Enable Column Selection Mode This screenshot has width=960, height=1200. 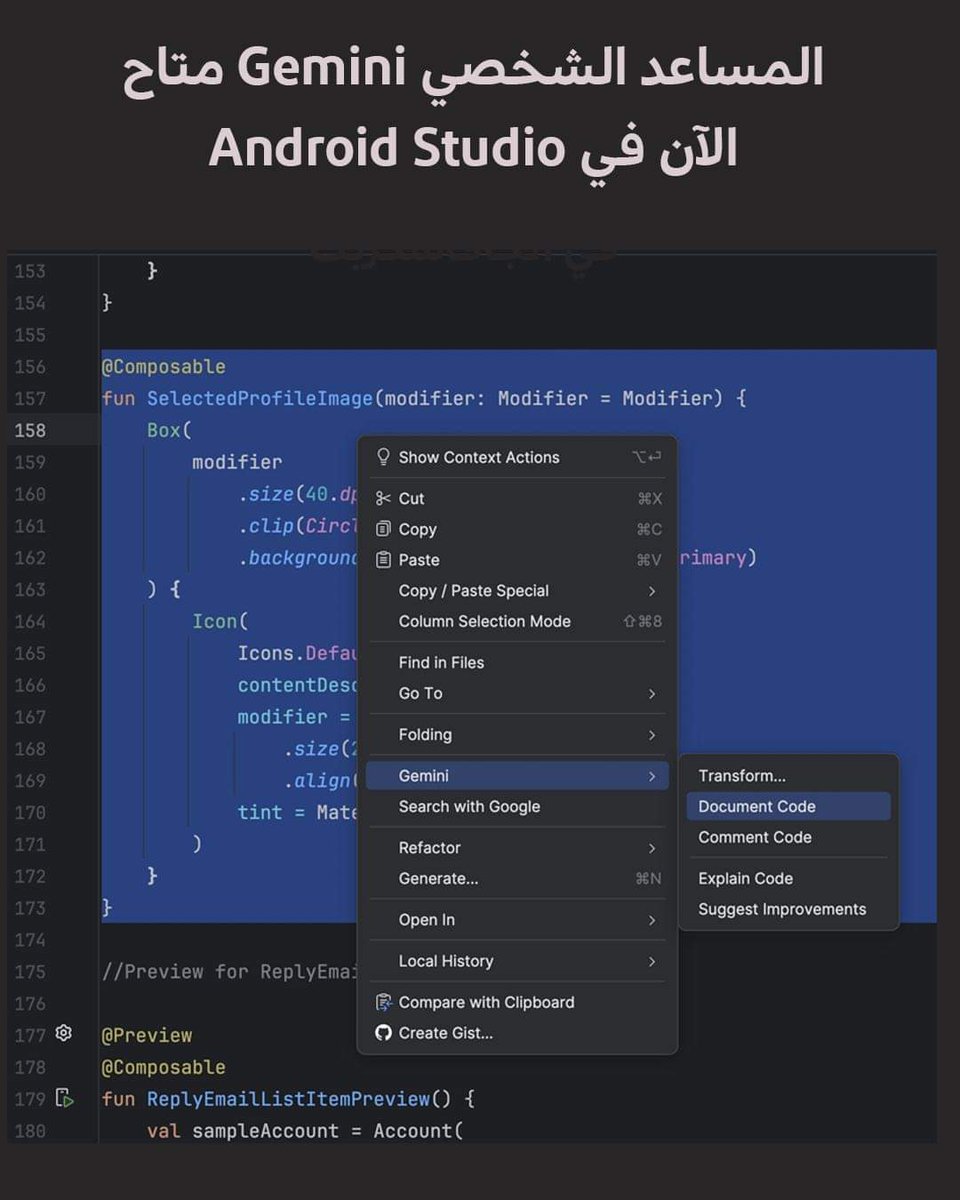click(x=517, y=621)
